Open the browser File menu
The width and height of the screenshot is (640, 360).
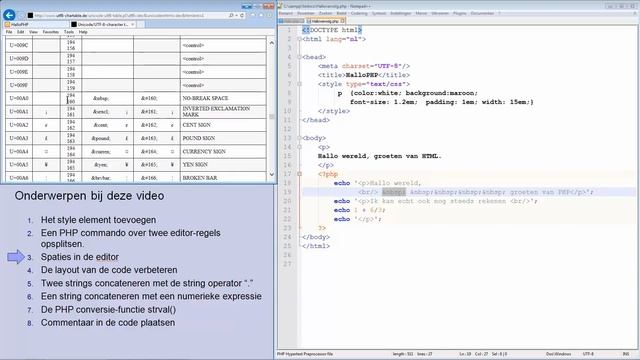coord(9,32)
